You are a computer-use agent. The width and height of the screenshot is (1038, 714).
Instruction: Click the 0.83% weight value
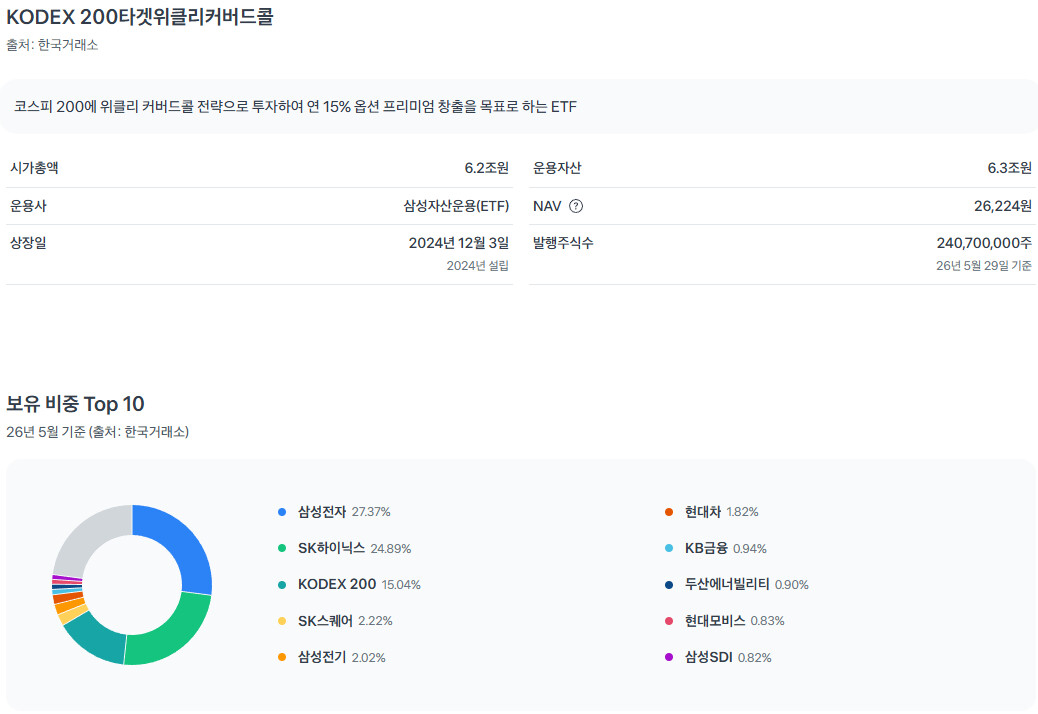[x=767, y=621]
